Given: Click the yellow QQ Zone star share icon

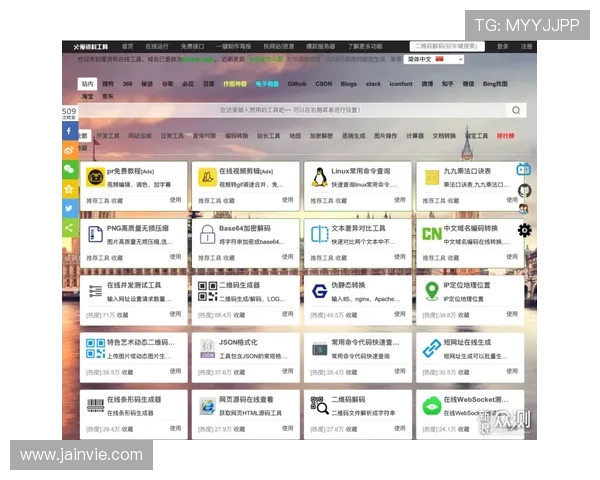Looking at the screenshot, I should click(x=70, y=189).
